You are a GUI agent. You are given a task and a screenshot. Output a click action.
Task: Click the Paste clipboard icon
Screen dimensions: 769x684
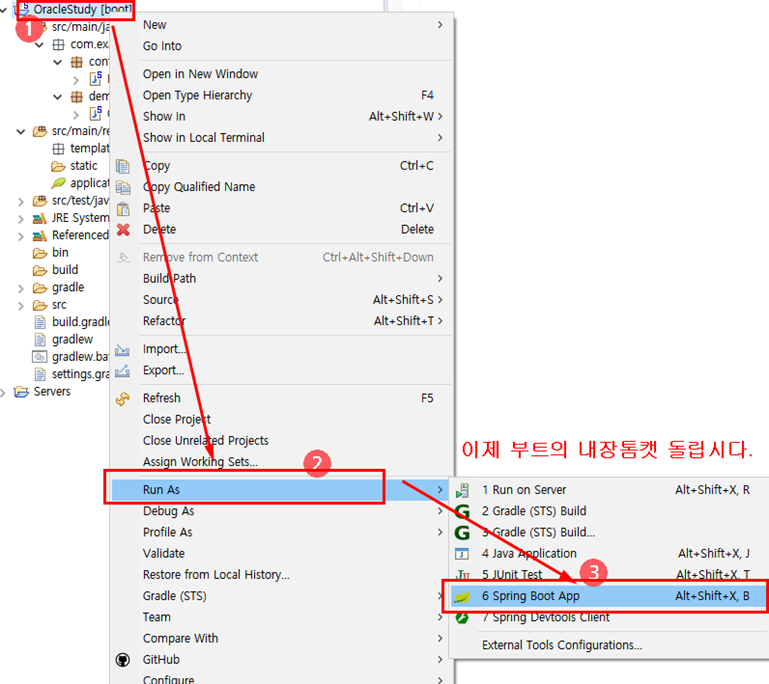click(x=123, y=209)
